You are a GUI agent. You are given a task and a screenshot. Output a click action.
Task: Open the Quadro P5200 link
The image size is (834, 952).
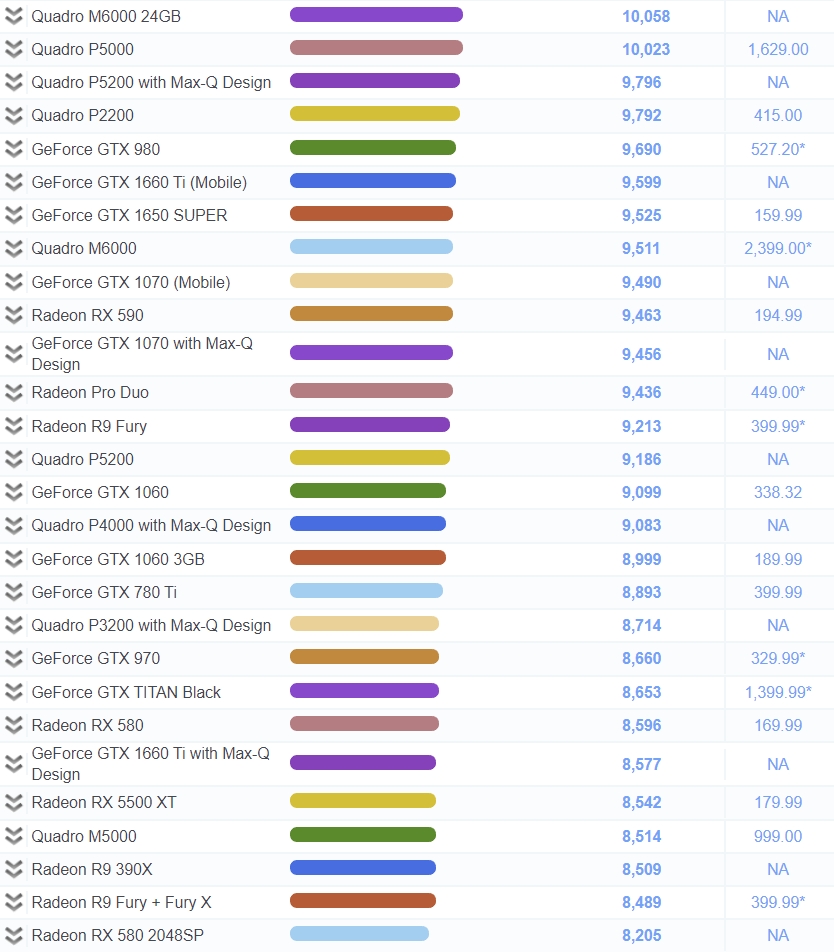pos(83,459)
